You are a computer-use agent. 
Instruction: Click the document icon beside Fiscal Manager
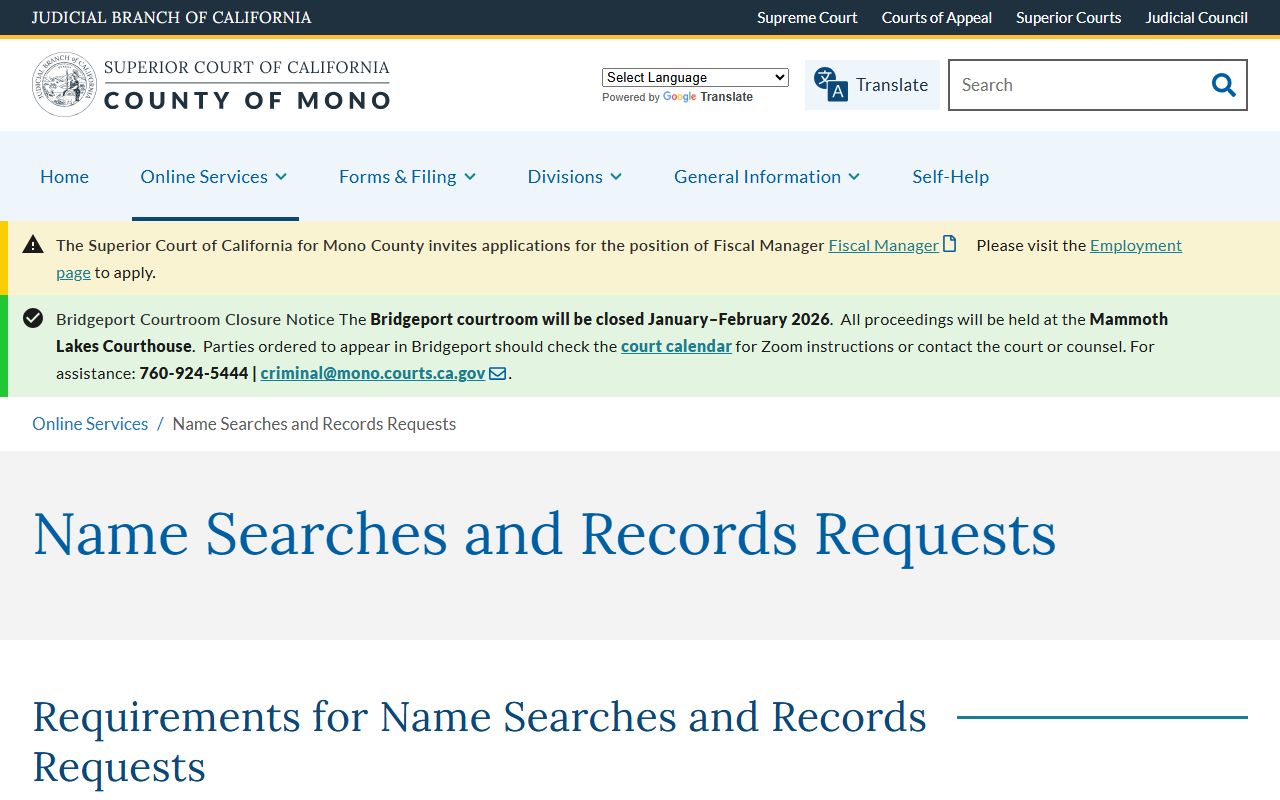(950, 244)
